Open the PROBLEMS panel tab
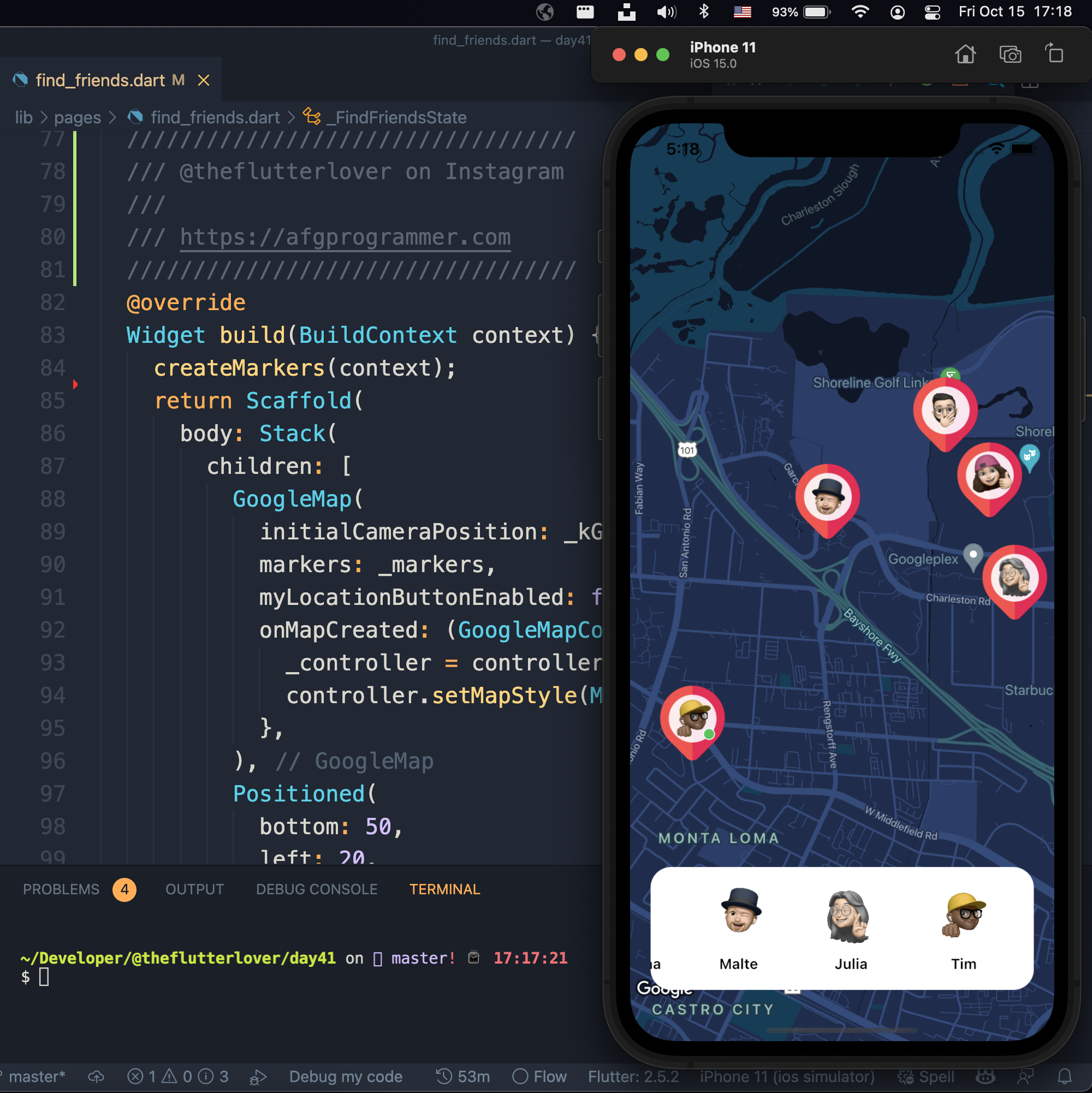 (61, 889)
